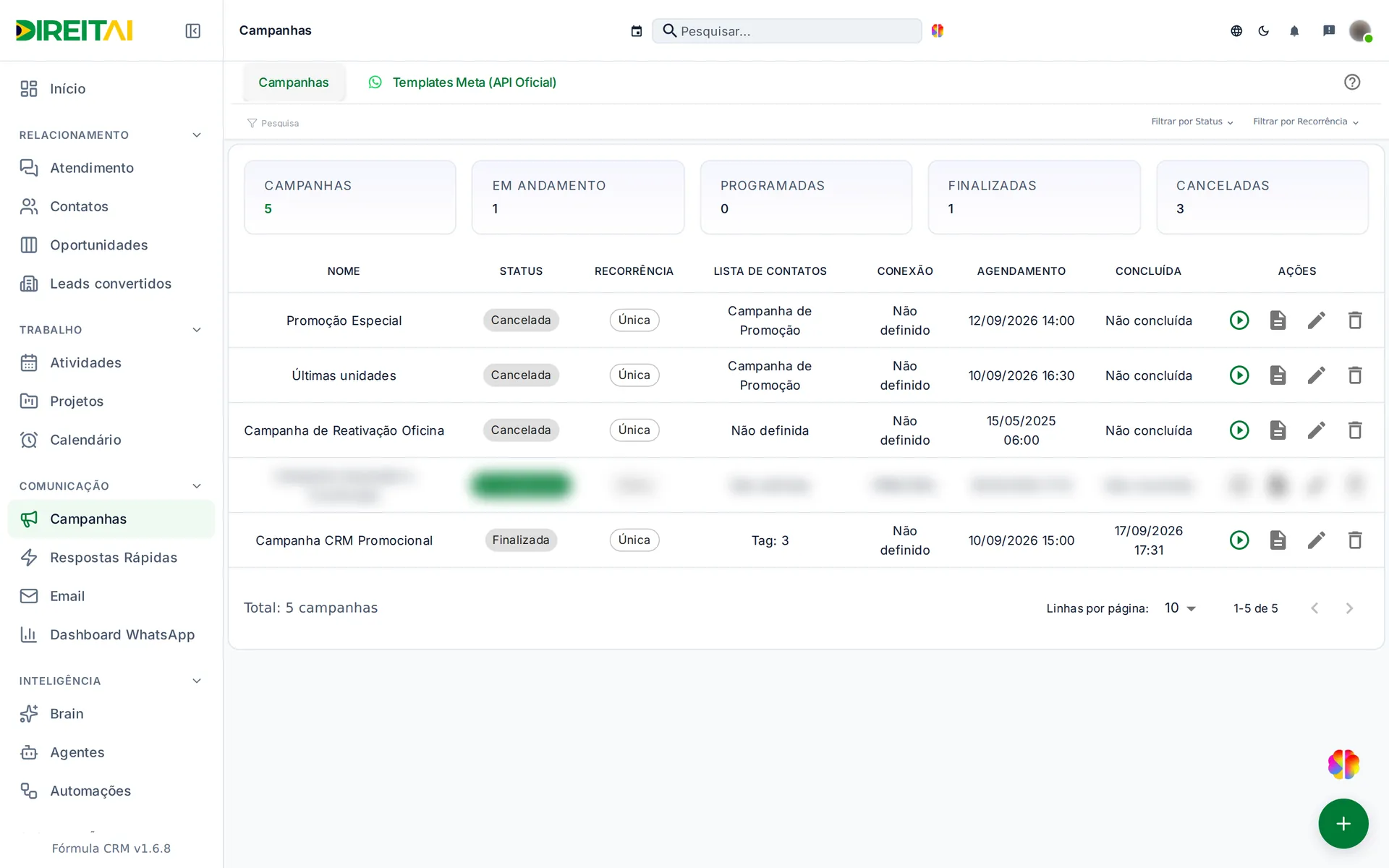Collapse the Trabalho sidebar section
The height and width of the screenshot is (868, 1389).
(197, 330)
